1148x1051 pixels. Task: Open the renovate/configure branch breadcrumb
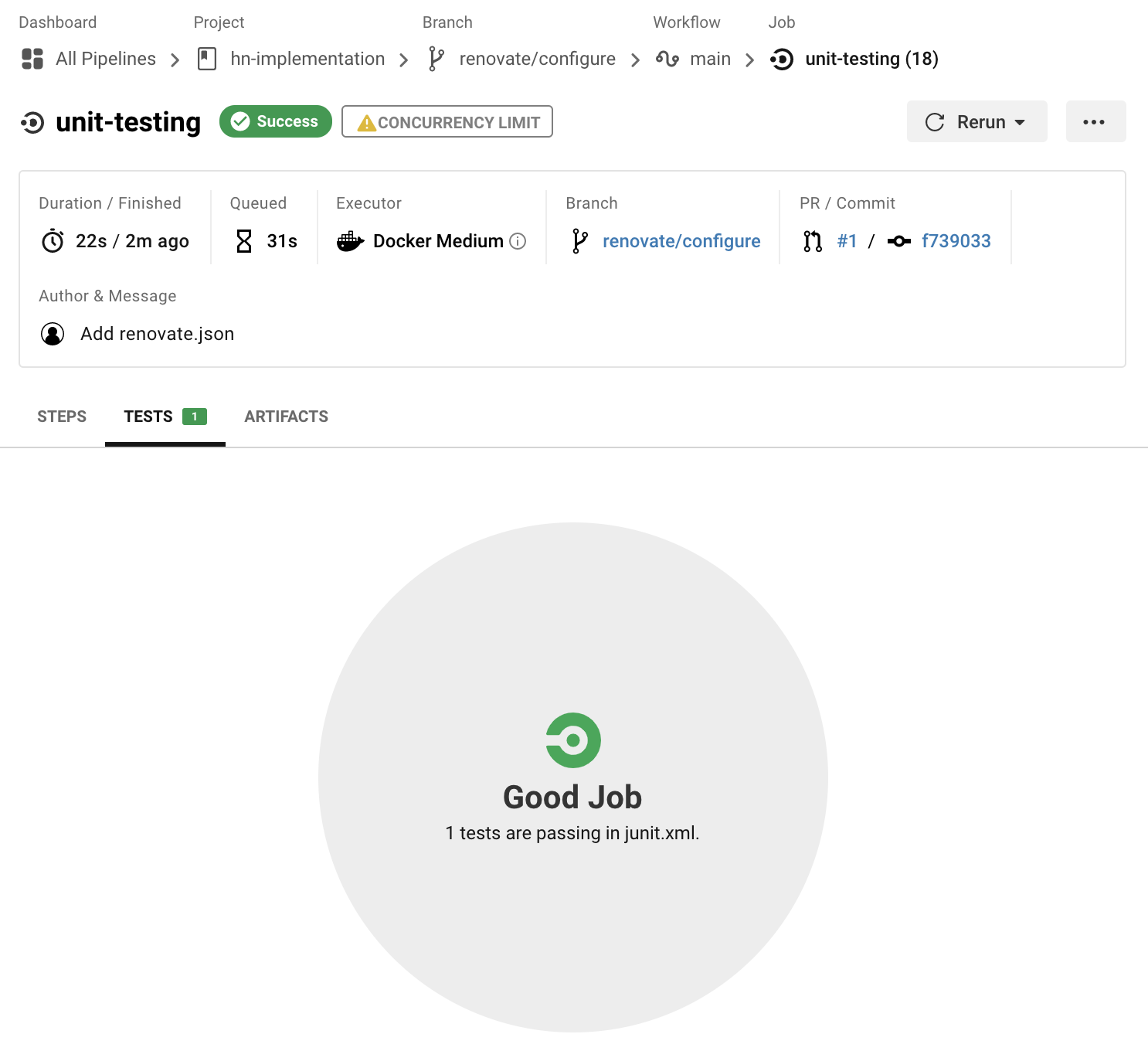pos(538,59)
